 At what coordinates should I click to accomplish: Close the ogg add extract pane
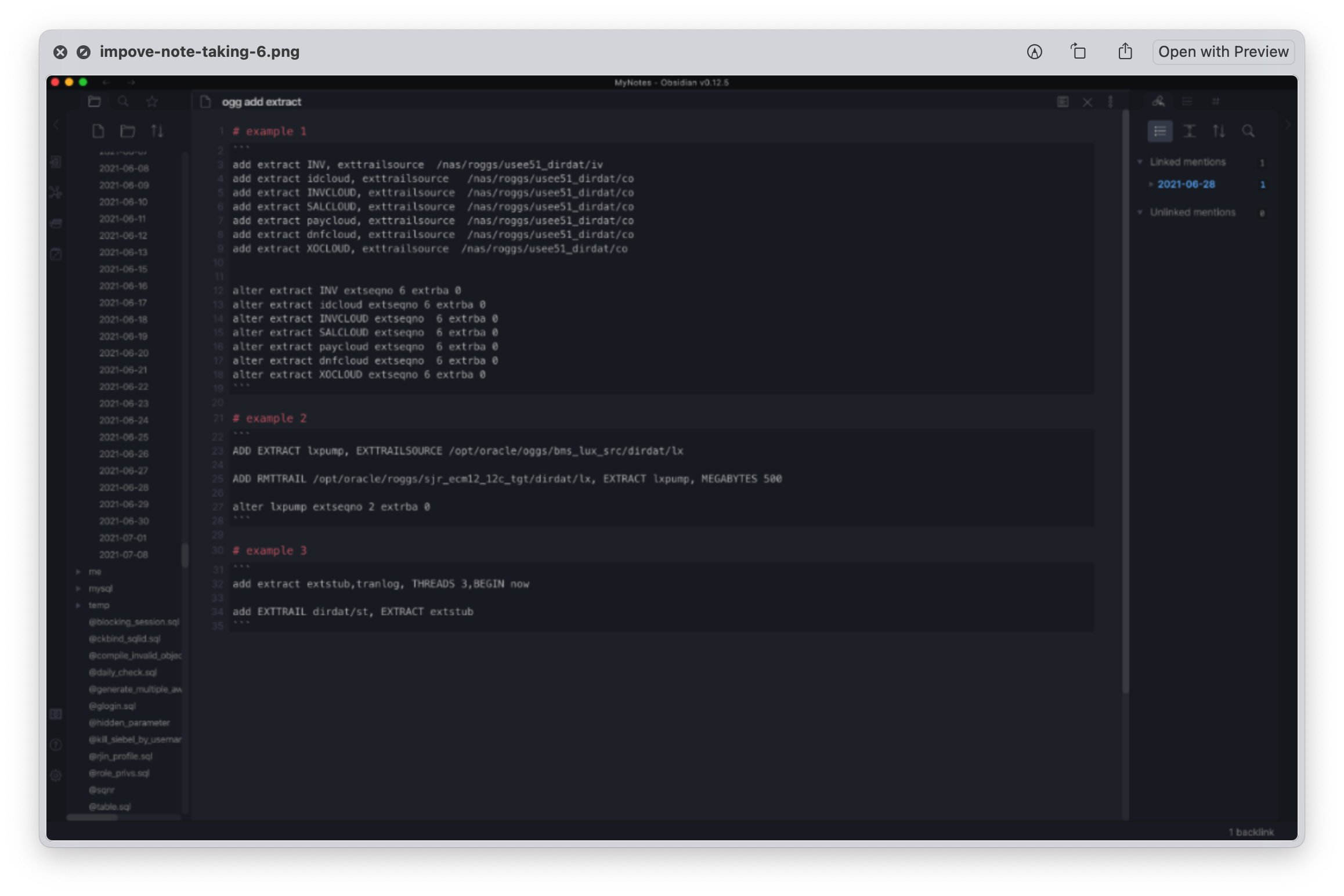(1087, 102)
